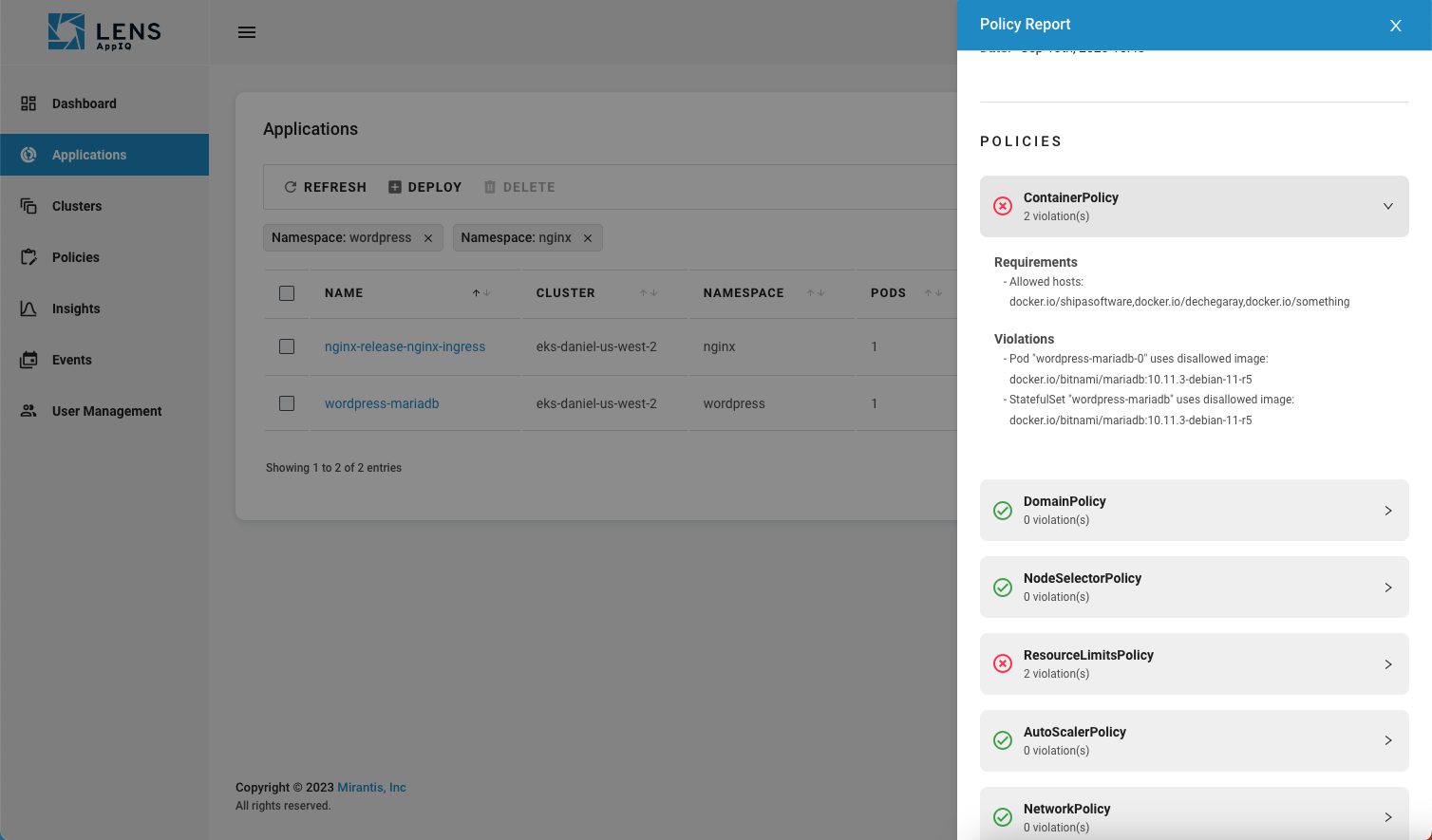Click the REFRESH button
This screenshot has height=840, width=1432.
[x=325, y=187]
